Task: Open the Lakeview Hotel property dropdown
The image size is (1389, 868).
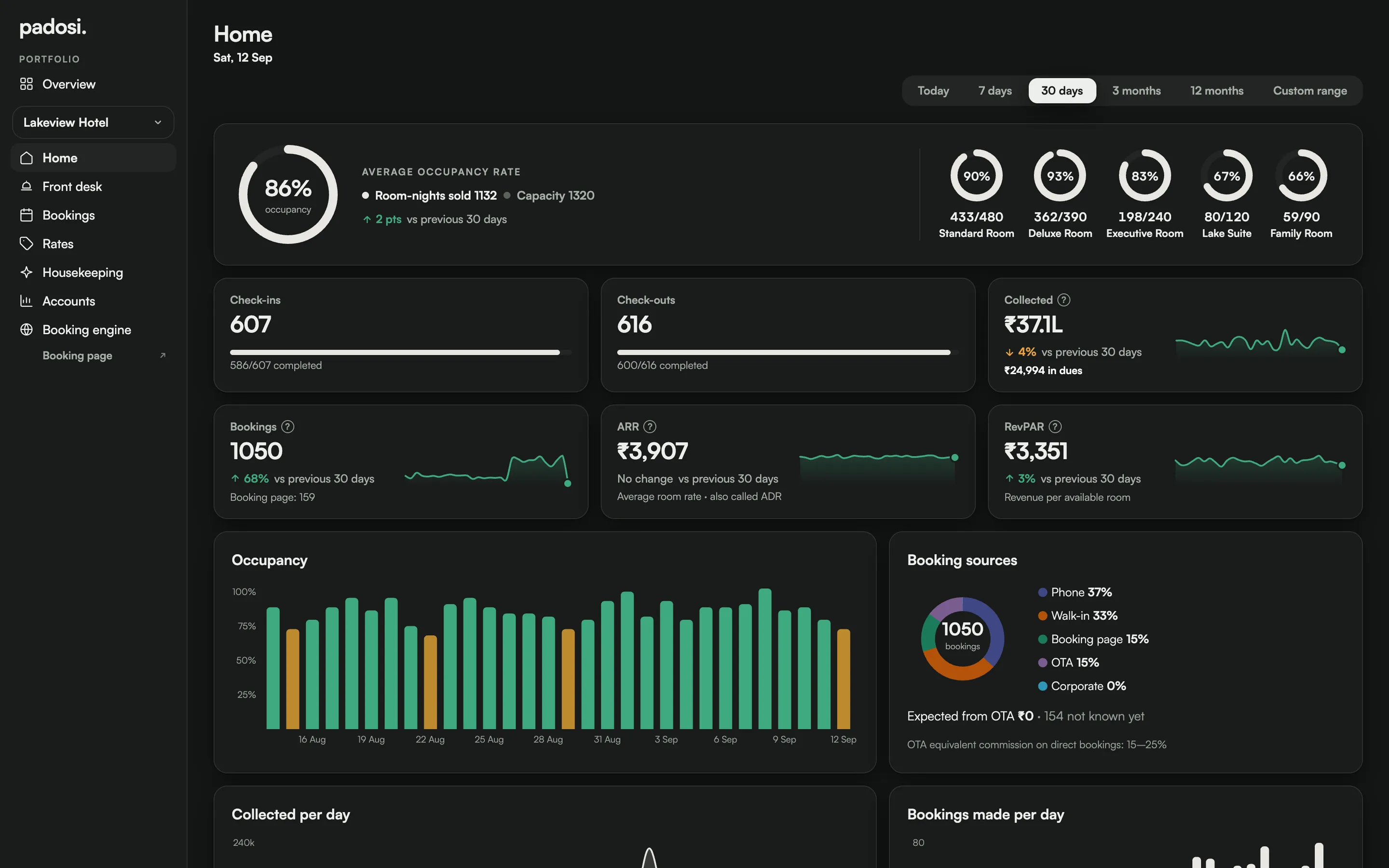Action: coord(93,122)
